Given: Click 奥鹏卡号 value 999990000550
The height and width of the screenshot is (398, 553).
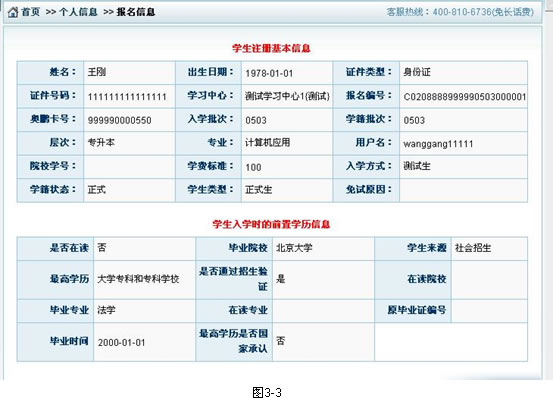Looking at the screenshot, I should coord(120,121).
